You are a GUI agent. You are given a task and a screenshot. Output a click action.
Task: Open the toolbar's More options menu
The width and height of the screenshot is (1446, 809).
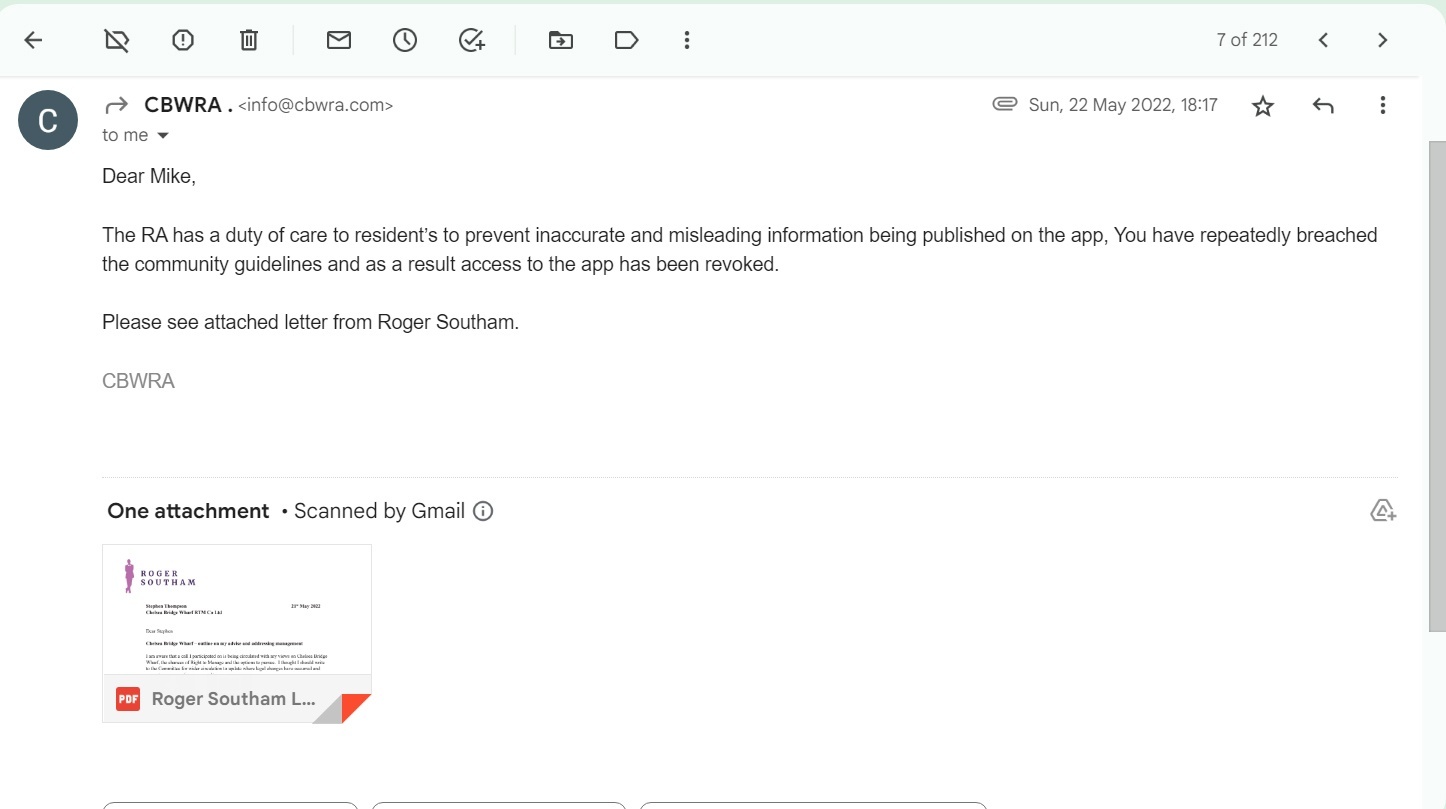[x=687, y=40]
